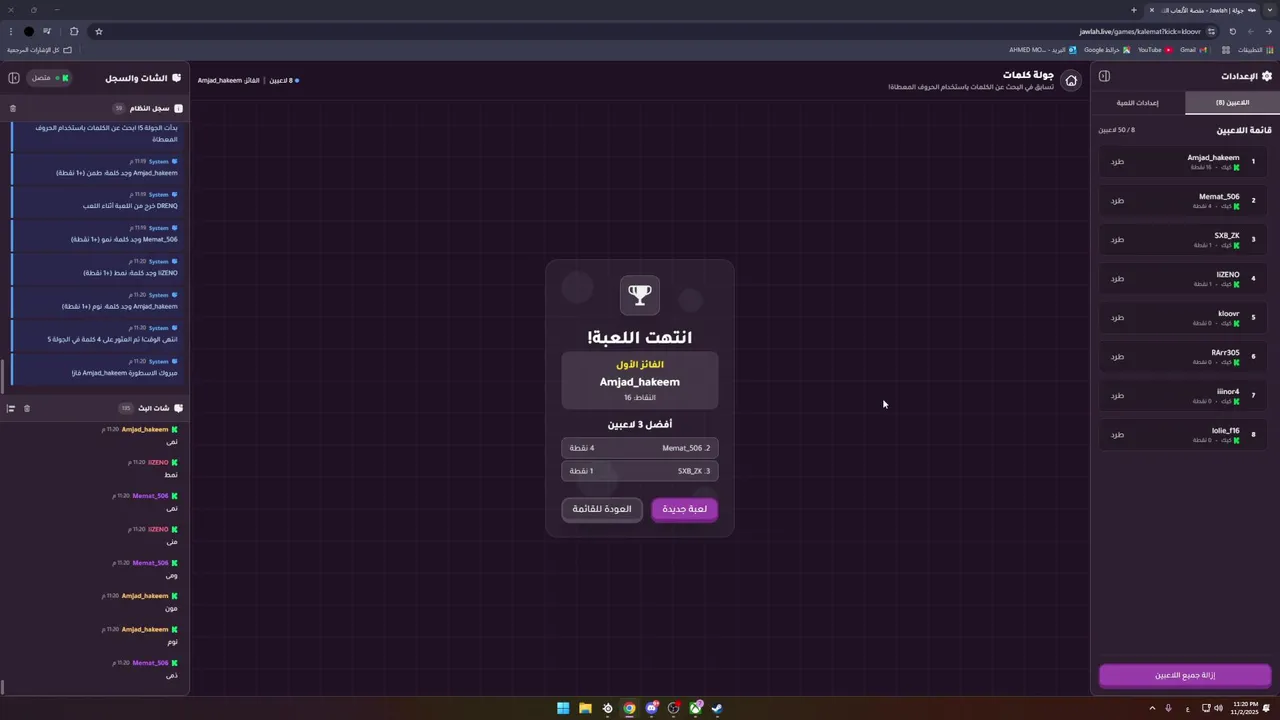The width and height of the screenshot is (1280, 720).
Task: Kick player iiinor4 with طرد
Action: [1117, 396]
